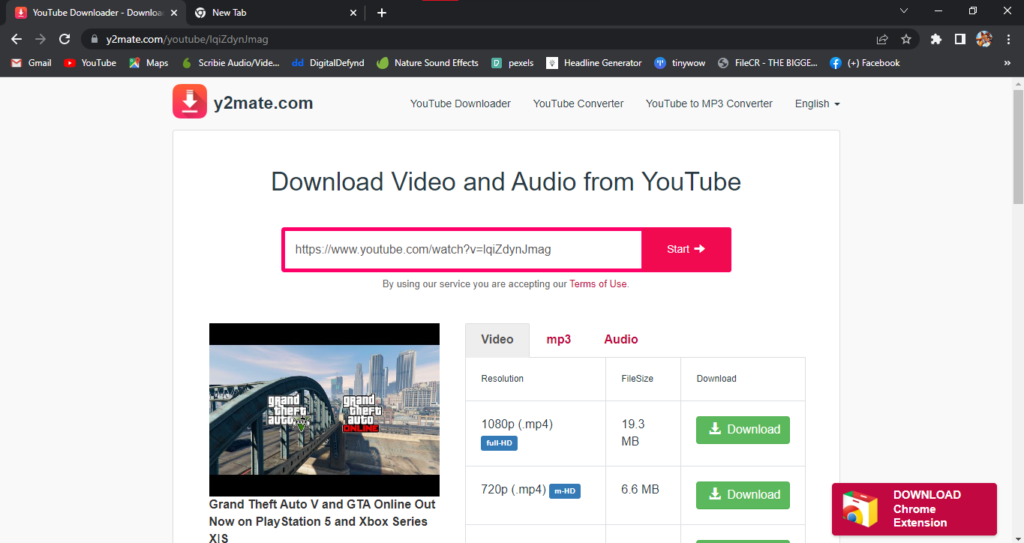Open the Headline Generator bookmark
Screen dimensions: 1024x543
coord(594,63)
